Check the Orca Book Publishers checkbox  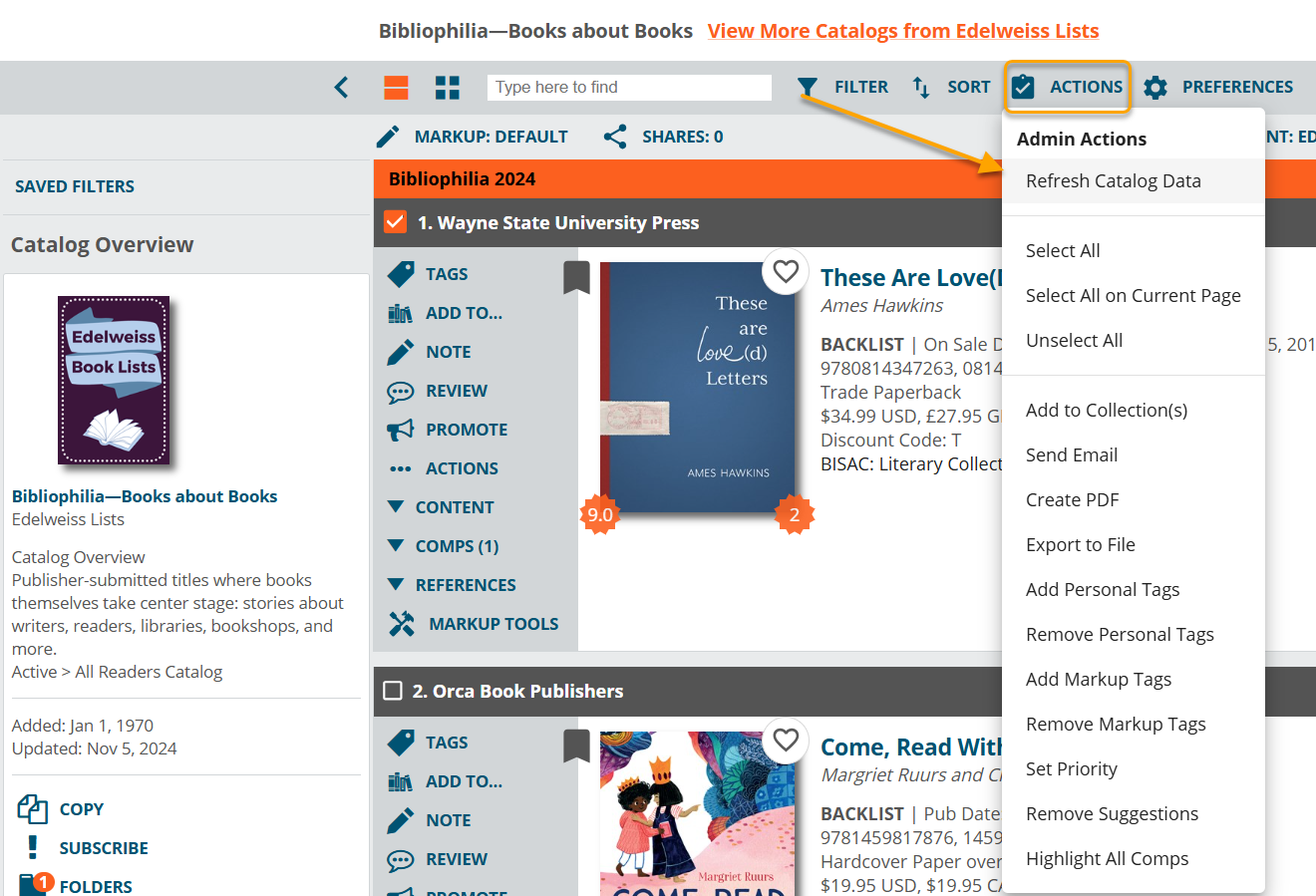pos(393,691)
